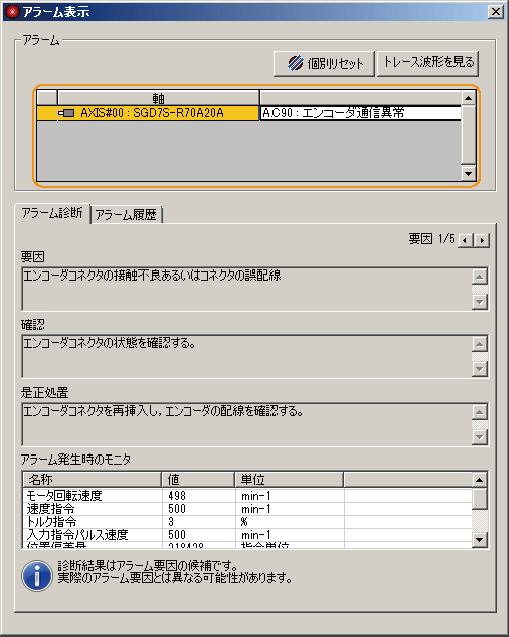
Task: Click the 軸 column header in the alarm list
Action: point(158,98)
